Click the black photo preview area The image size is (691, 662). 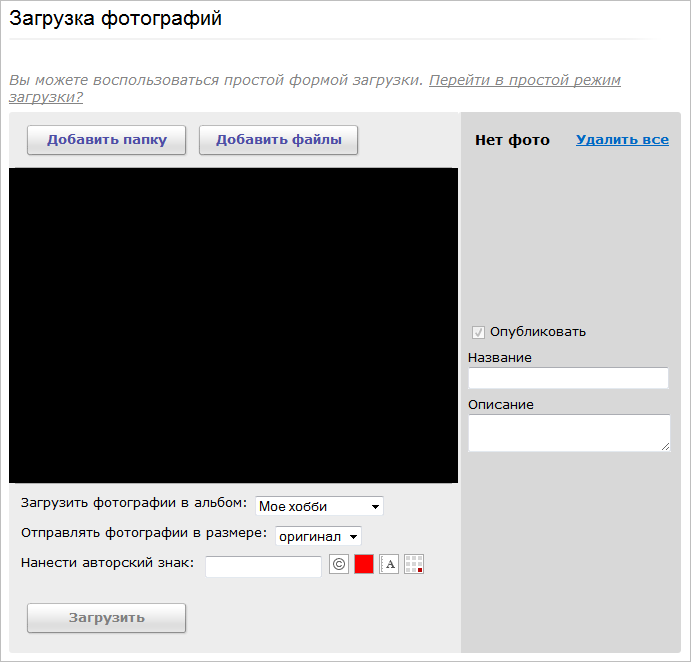pos(233,325)
